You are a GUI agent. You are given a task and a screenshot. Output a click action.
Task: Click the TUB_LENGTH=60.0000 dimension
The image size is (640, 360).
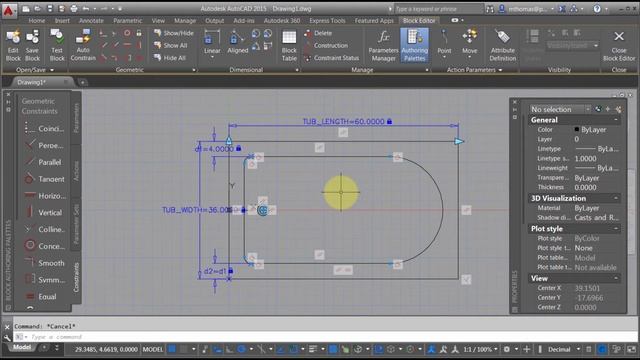click(343, 121)
